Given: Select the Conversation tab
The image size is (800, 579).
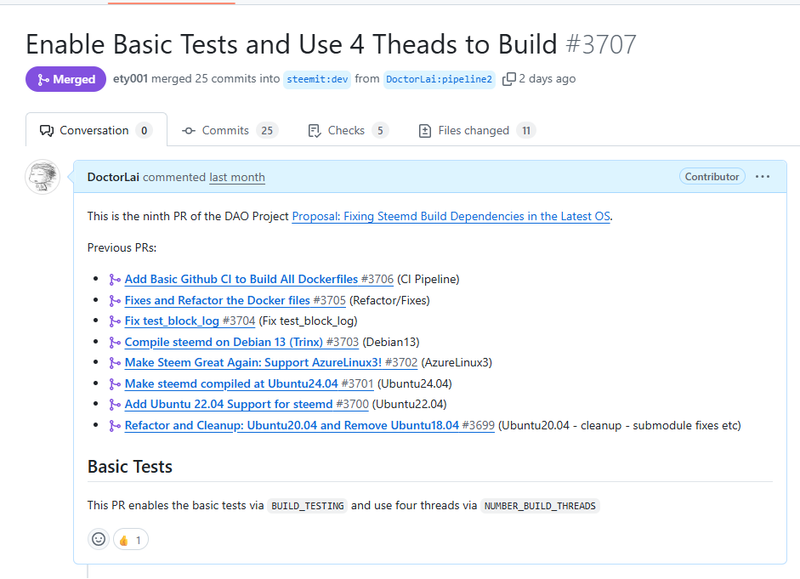Looking at the screenshot, I should (x=95, y=131).
